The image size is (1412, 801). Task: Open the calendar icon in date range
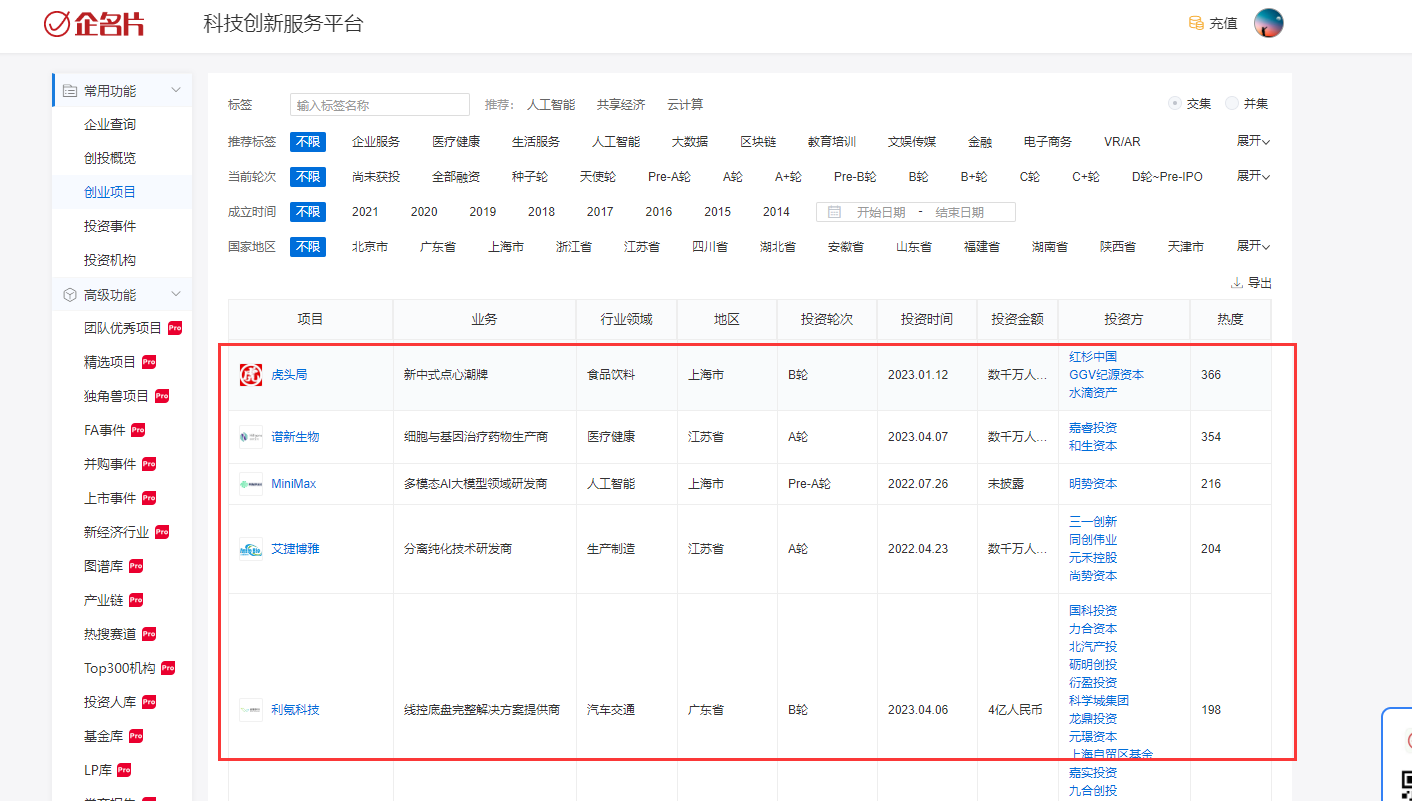[x=834, y=212]
